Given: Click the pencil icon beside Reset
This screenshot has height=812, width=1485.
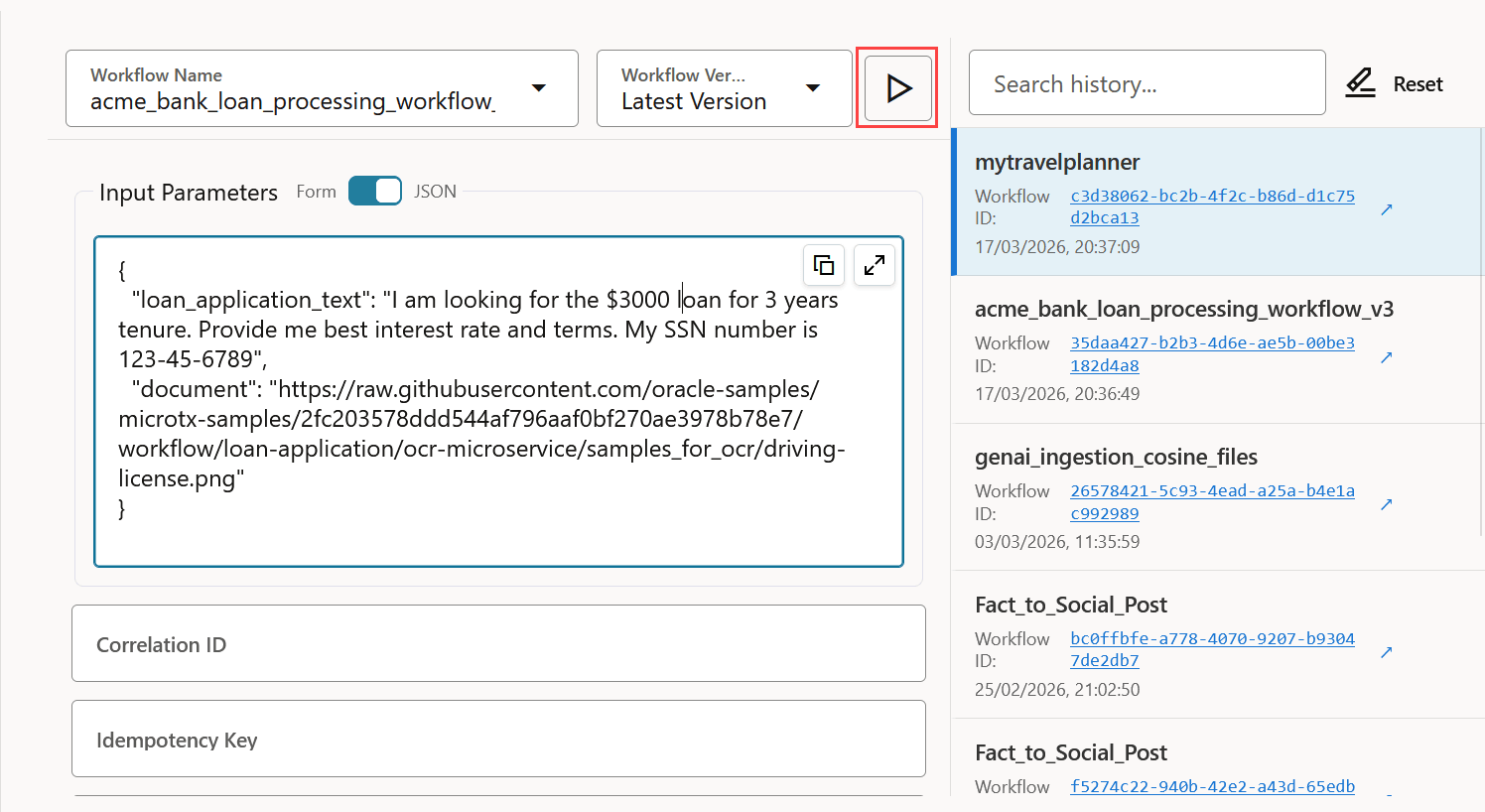Looking at the screenshot, I should coord(1360,83).
